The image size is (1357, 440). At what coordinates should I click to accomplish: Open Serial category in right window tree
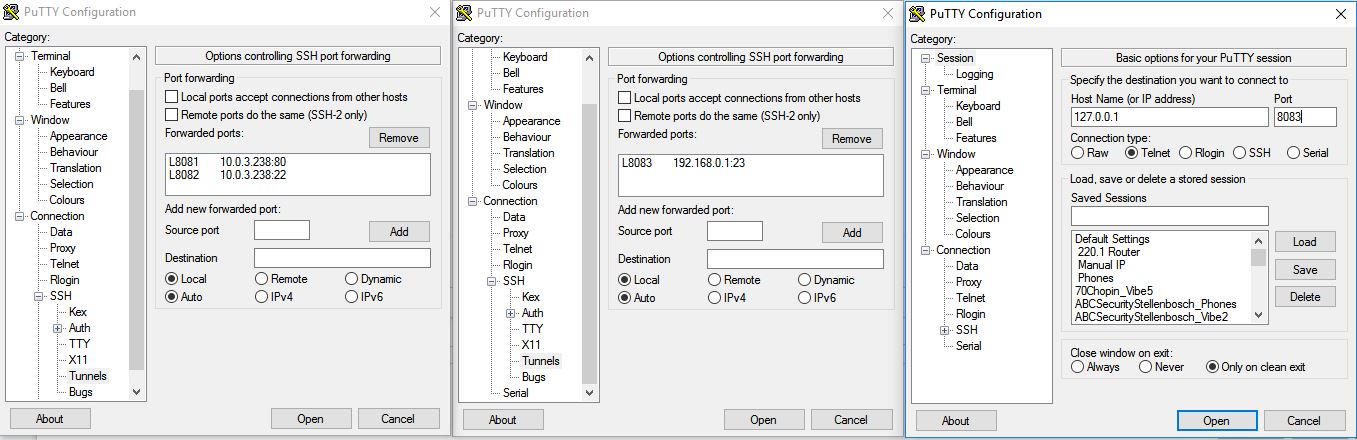pyautogui.click(x=968, y=346)
